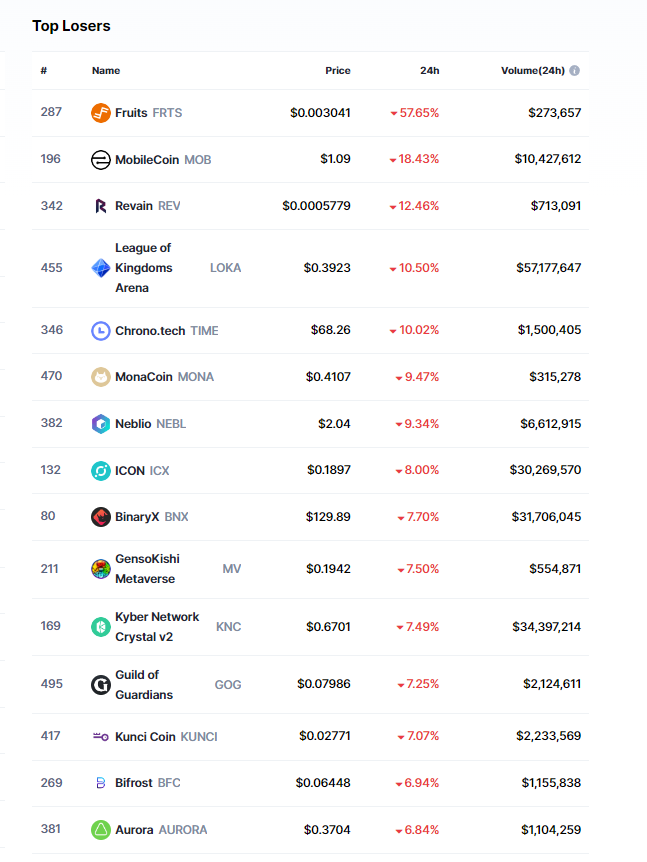
Task: Click the MonaCoin cat logo icon
Action: click(x=101, y=377)
